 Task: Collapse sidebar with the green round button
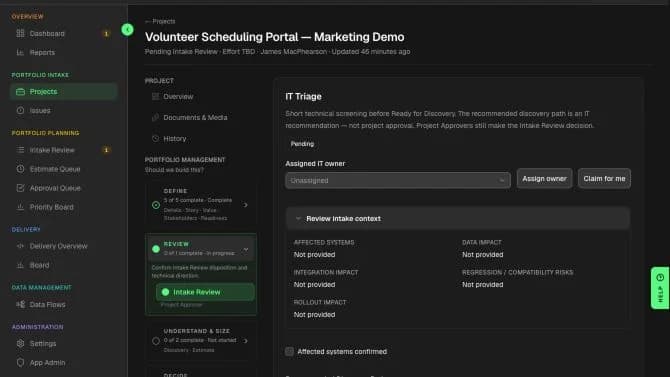pyautogui.click(x=127, y=29)
